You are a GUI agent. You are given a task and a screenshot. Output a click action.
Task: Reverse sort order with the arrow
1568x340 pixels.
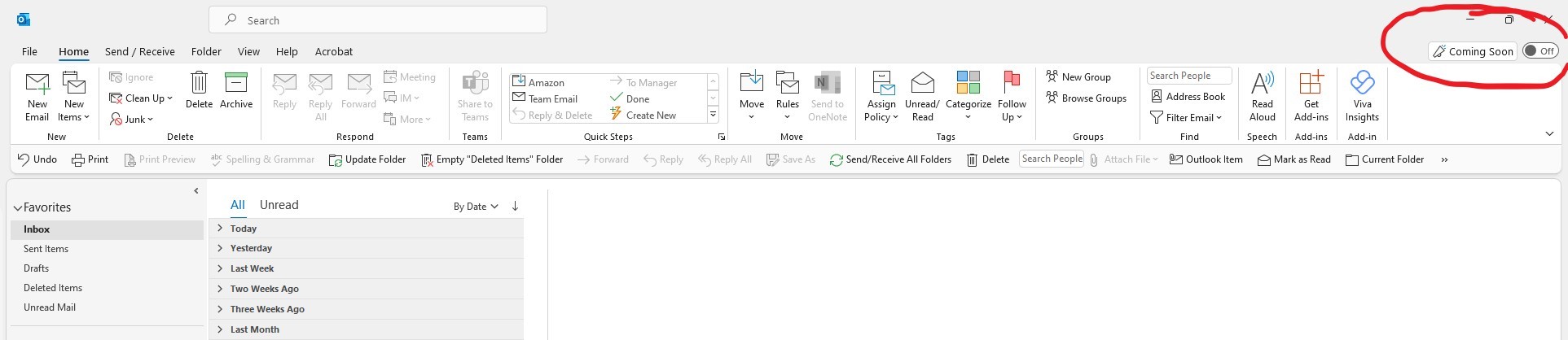click(x=515, y=206)
